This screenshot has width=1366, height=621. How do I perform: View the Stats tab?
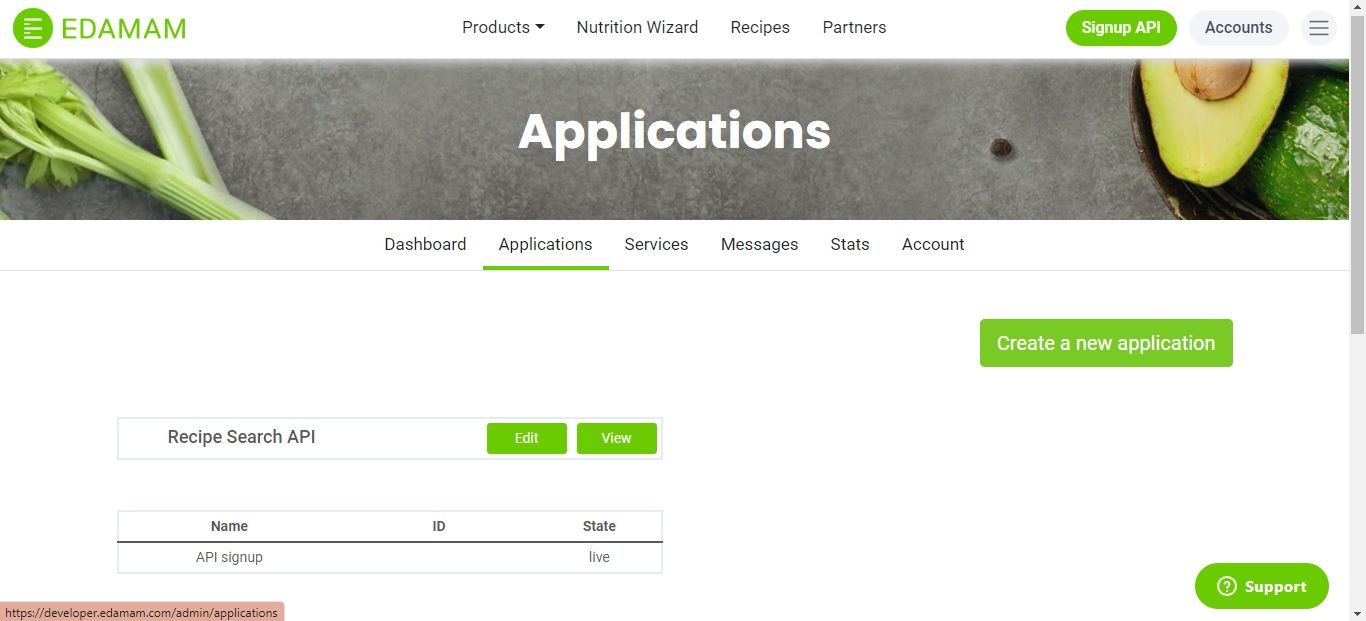[x=849, y=244]
